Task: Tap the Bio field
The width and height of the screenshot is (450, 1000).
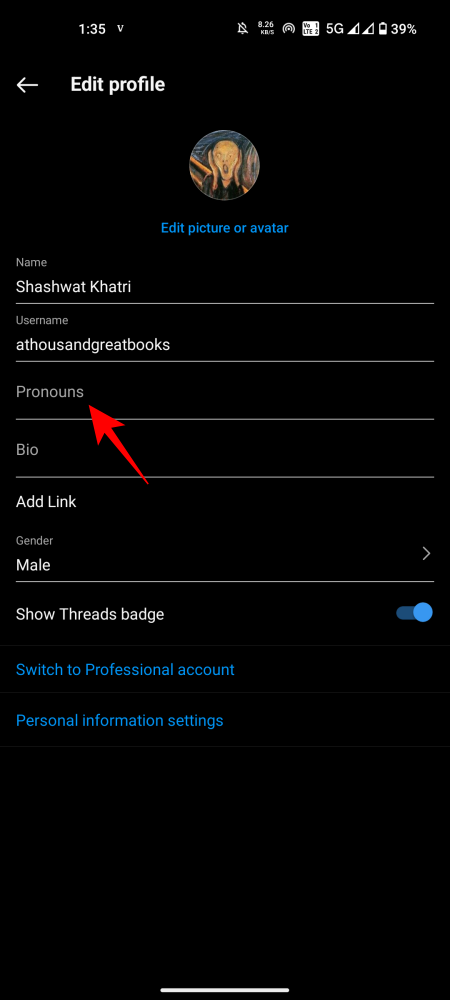Action: (224, 450)
